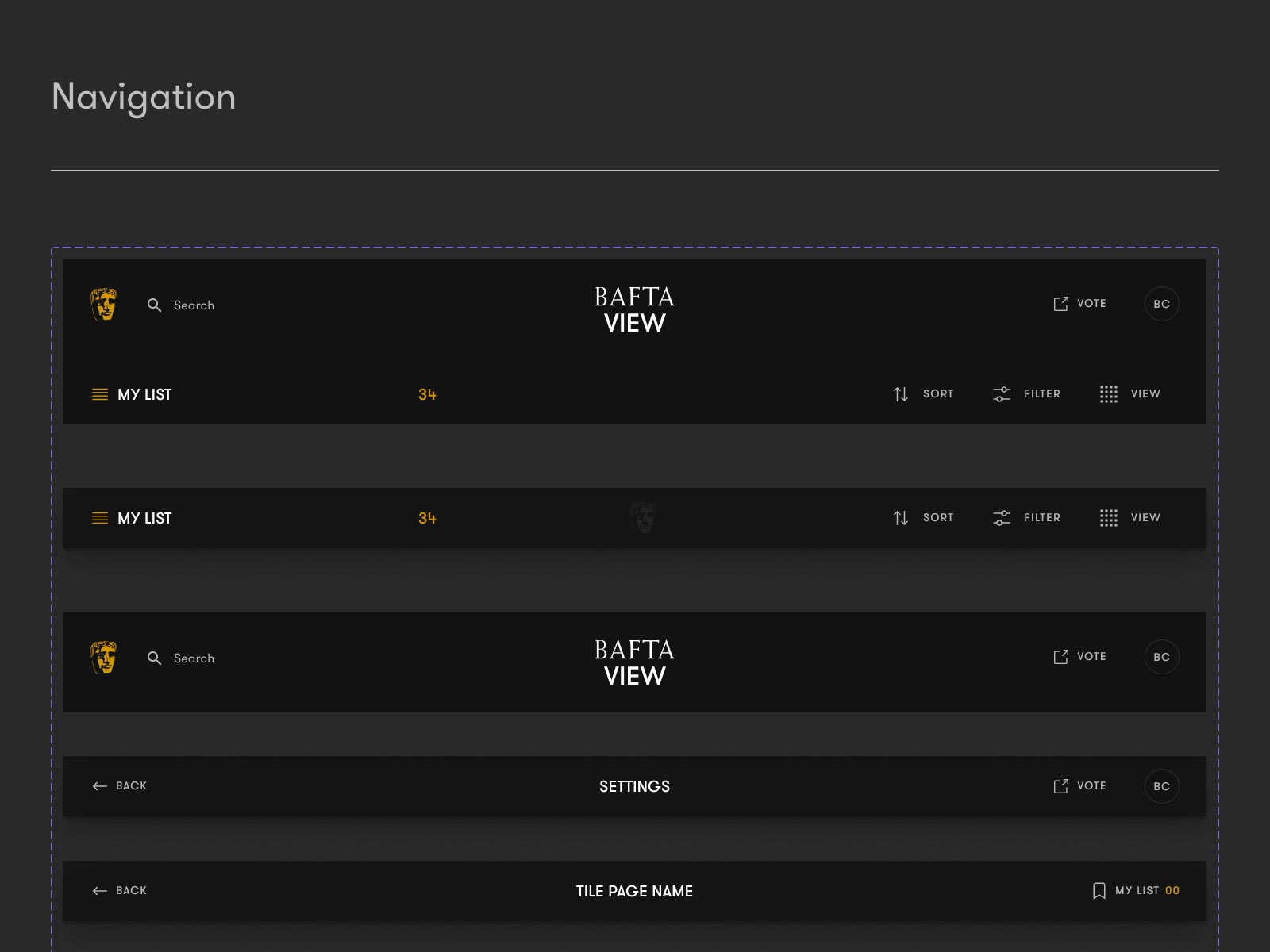Image resolution: width=1270 pixels, height=952 pixels.
Task: Open BC profile avatar in the topmost header
Action: tap(1161, 304)
